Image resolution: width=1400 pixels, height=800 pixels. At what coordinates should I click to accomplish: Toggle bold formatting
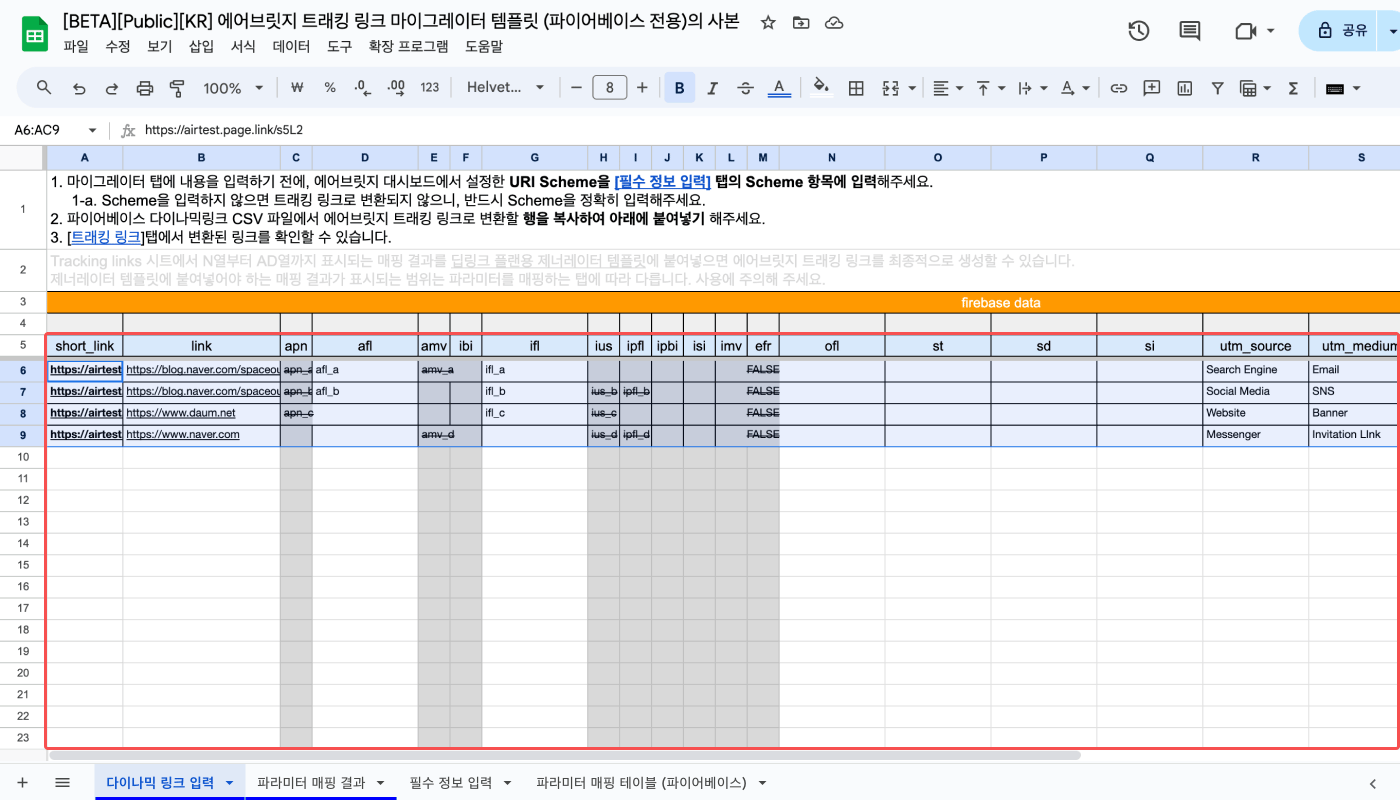[679, 88]
